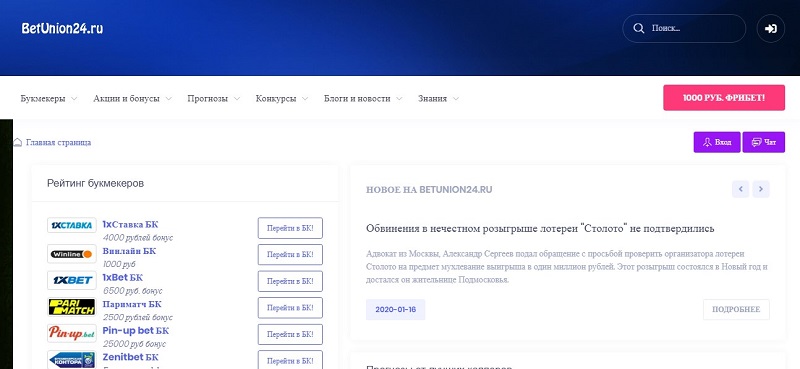Viewport: 800px width, 369px height.
Task: Open the Zenitbet bookmaker logo
Action: coord(72,359)
